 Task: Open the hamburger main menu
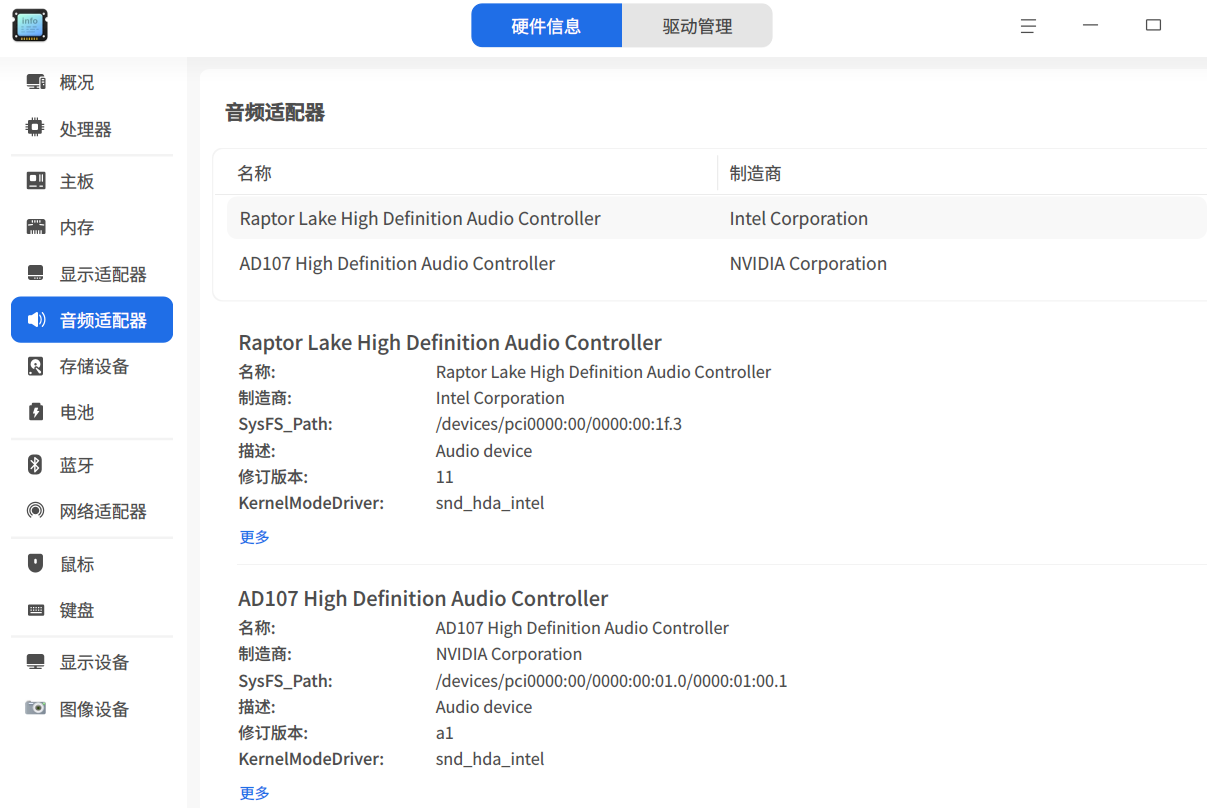pos(1028,26)
